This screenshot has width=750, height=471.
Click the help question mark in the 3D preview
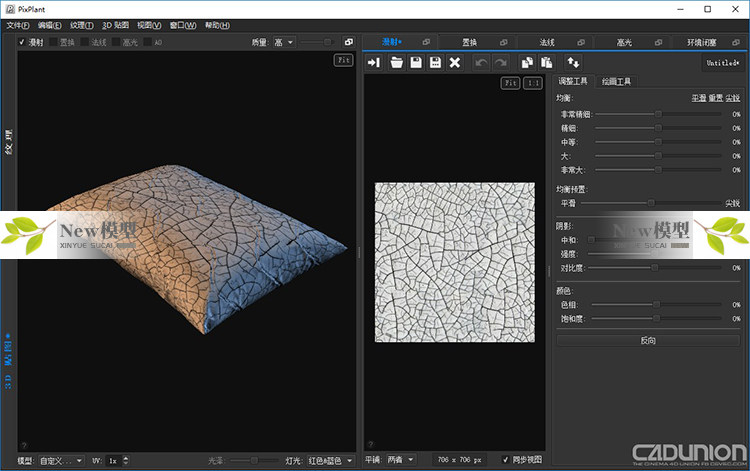24,446
